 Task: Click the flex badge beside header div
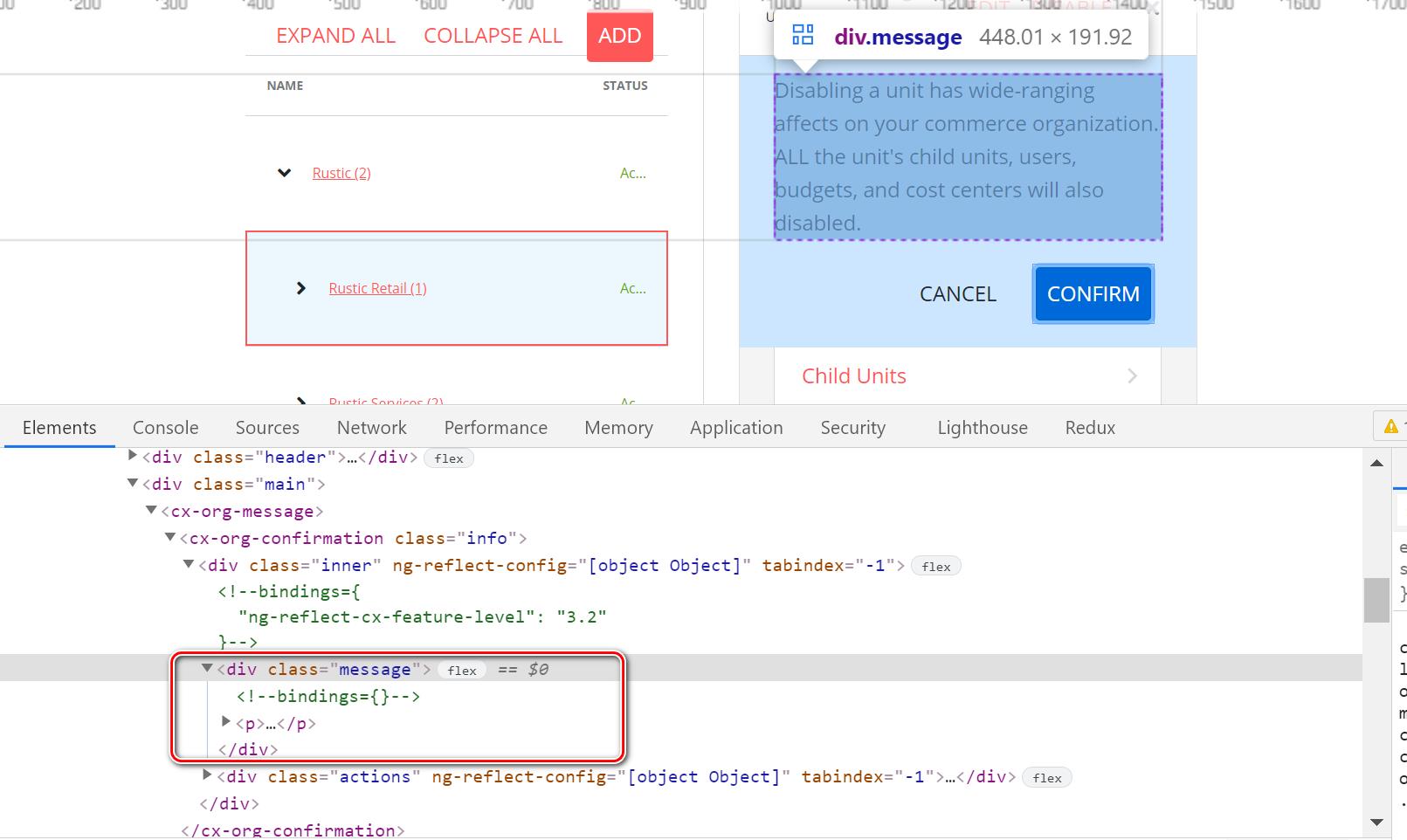tap(449, 458)
